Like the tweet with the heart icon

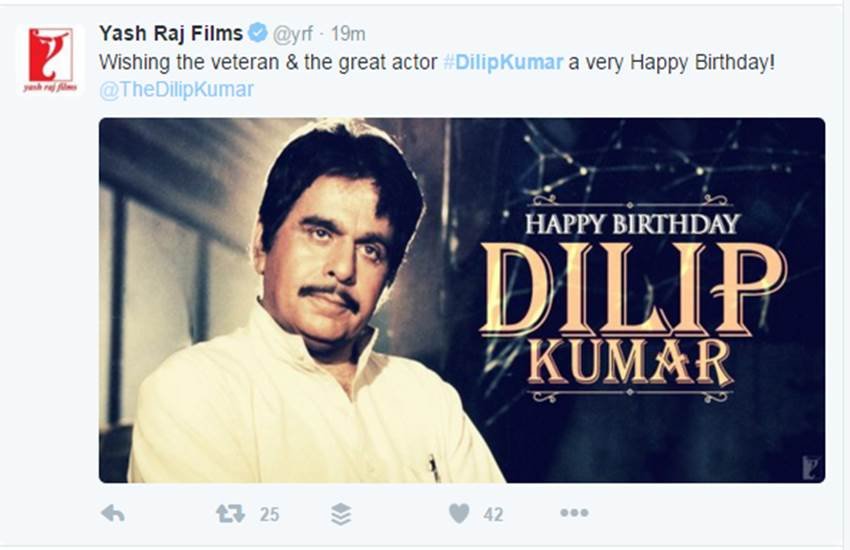[x=459, y=513]
